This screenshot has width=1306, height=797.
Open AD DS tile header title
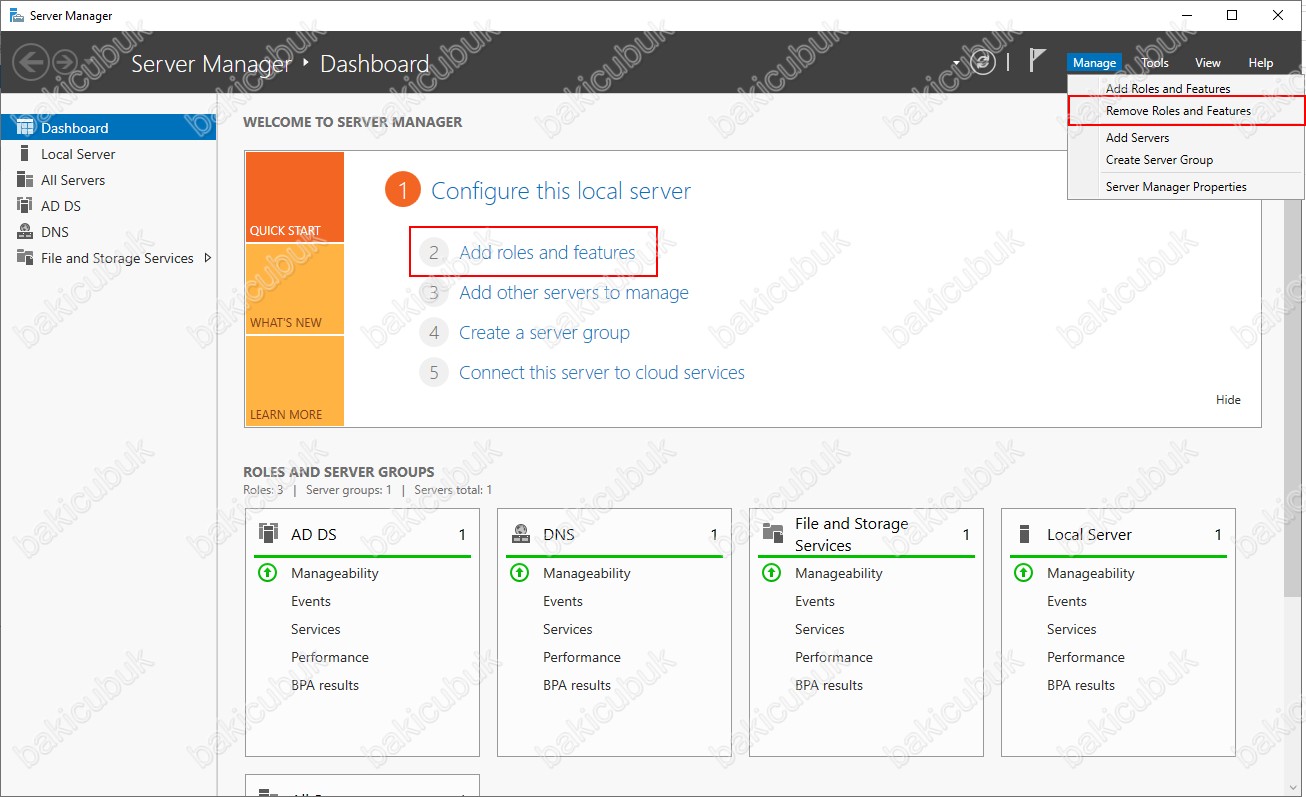[x=314, y=535]
